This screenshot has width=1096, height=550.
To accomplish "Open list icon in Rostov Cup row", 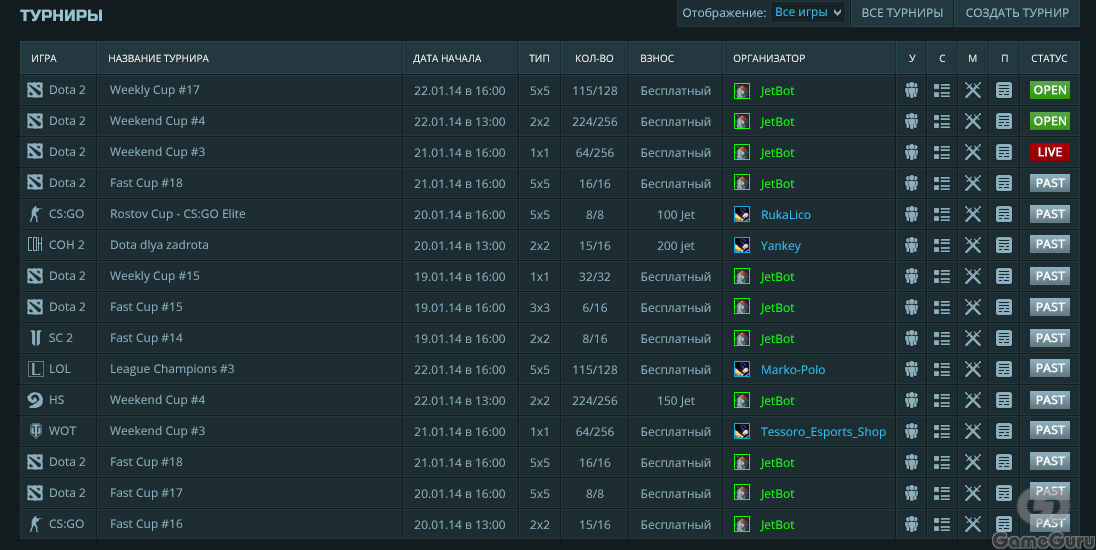I will [942, 214].
